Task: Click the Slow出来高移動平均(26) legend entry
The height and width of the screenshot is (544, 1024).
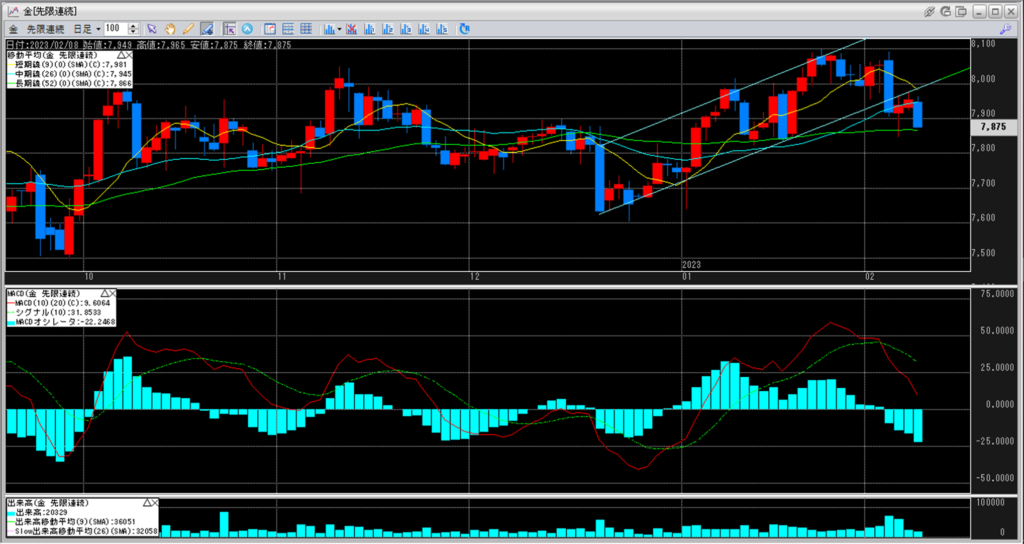Action: [83, 532]
